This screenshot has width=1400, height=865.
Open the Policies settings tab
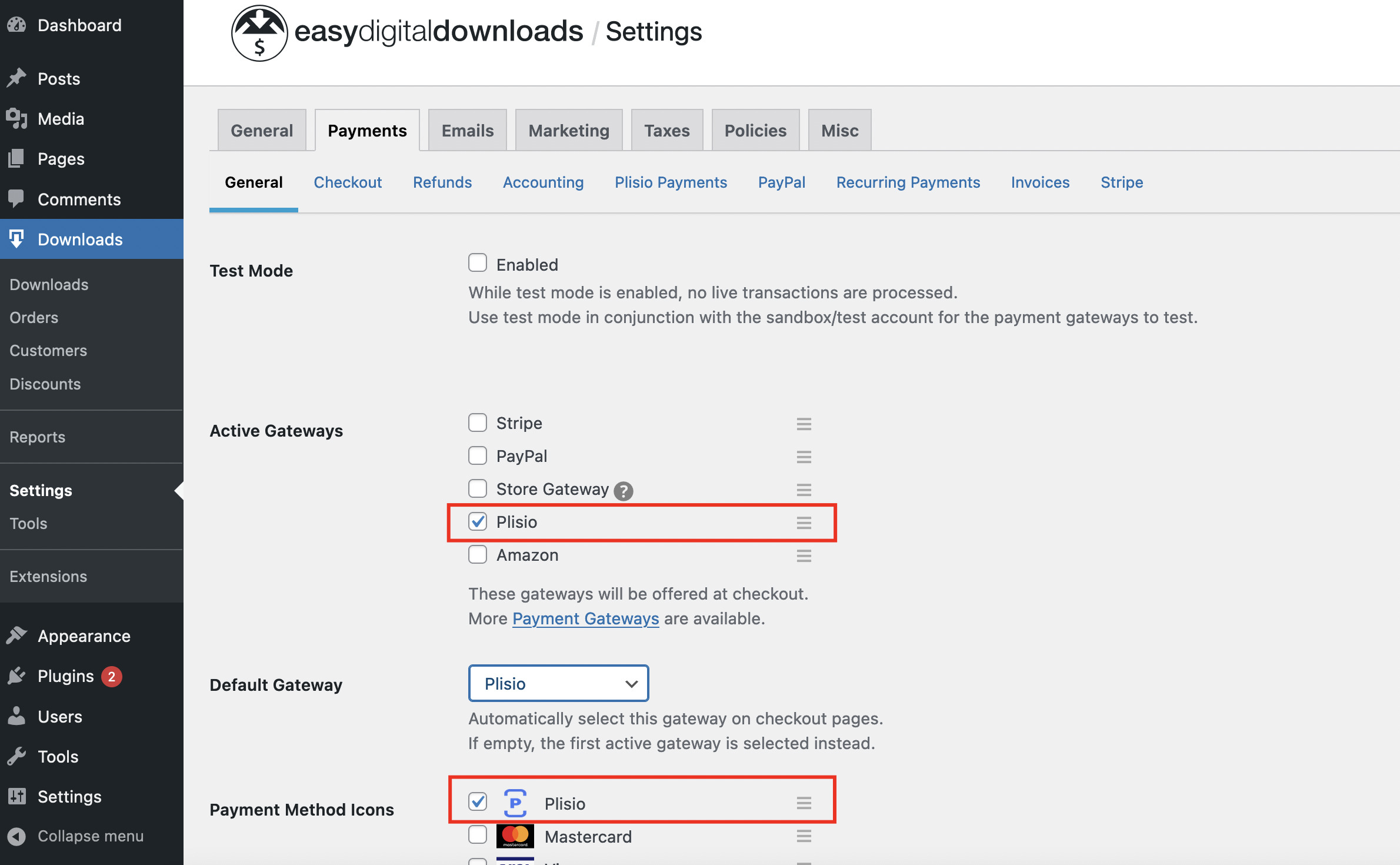point(755,130)
